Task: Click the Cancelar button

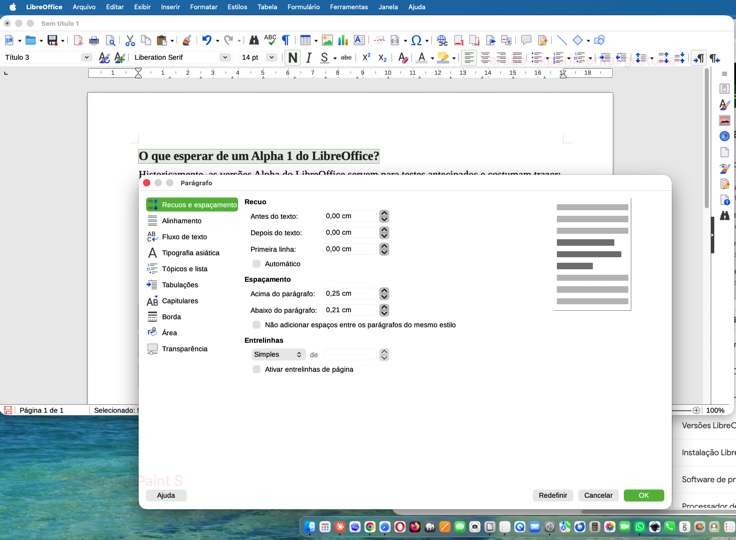Action: 598,495
